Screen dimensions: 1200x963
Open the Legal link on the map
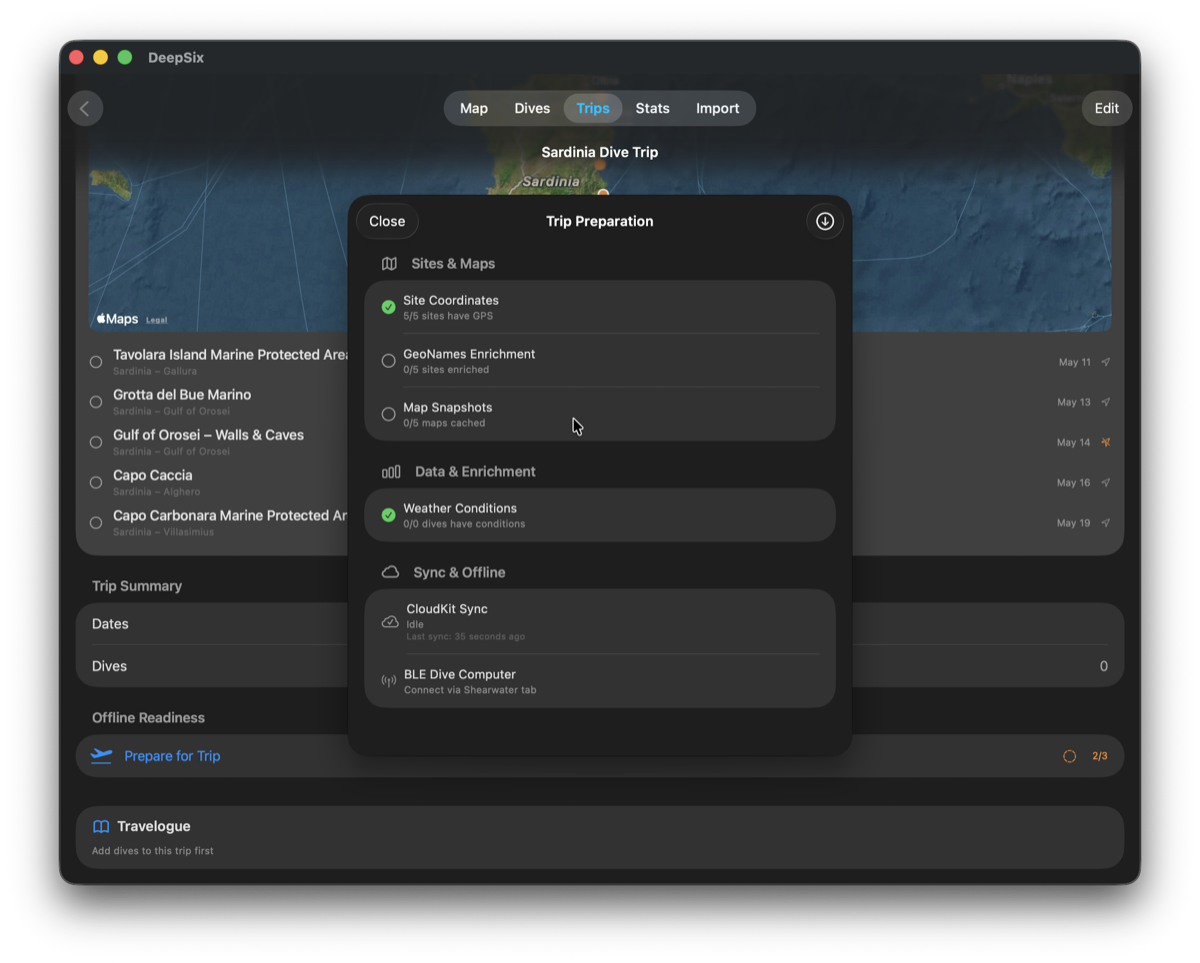click(x=157, y=320)
